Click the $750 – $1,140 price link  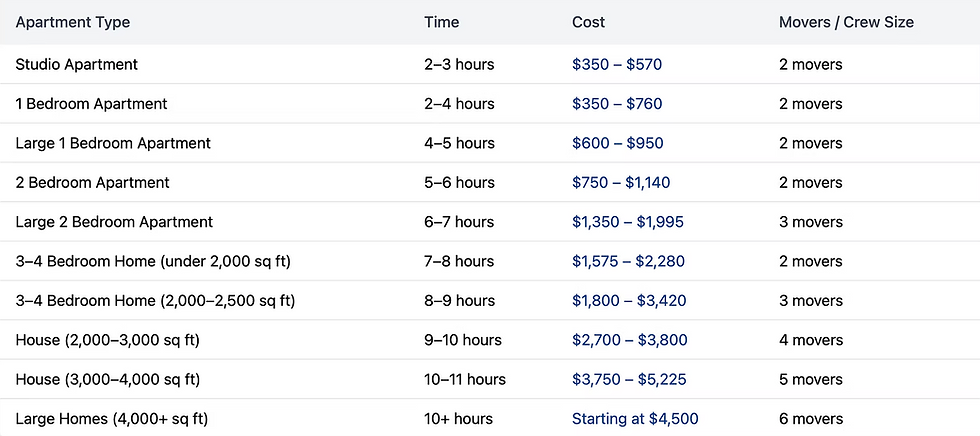point(621,182)
